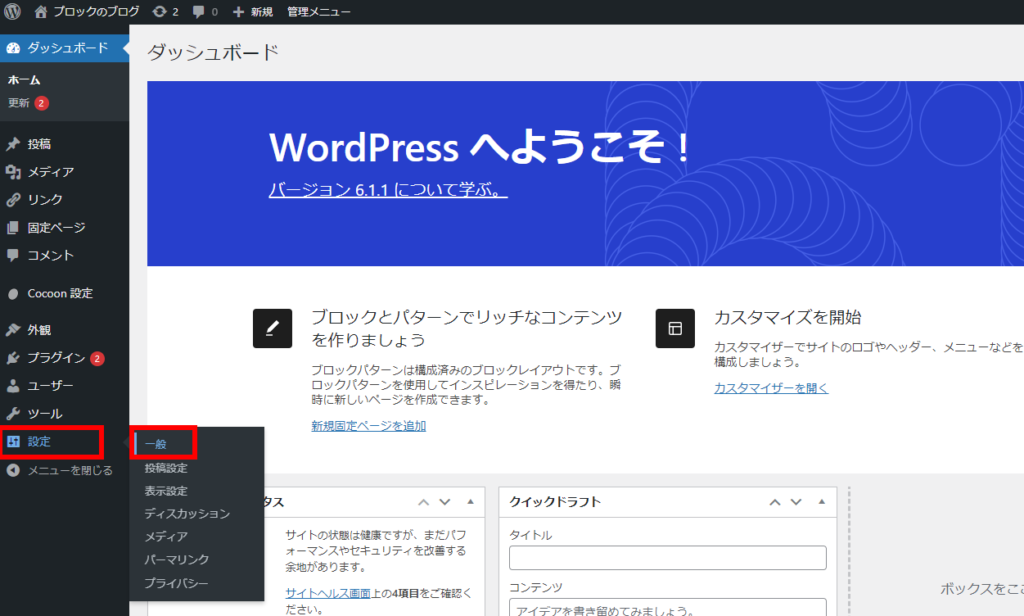Click the 外観 paintbrush icon
This screenshot has height=616, width=1024.
click(13, 330)
